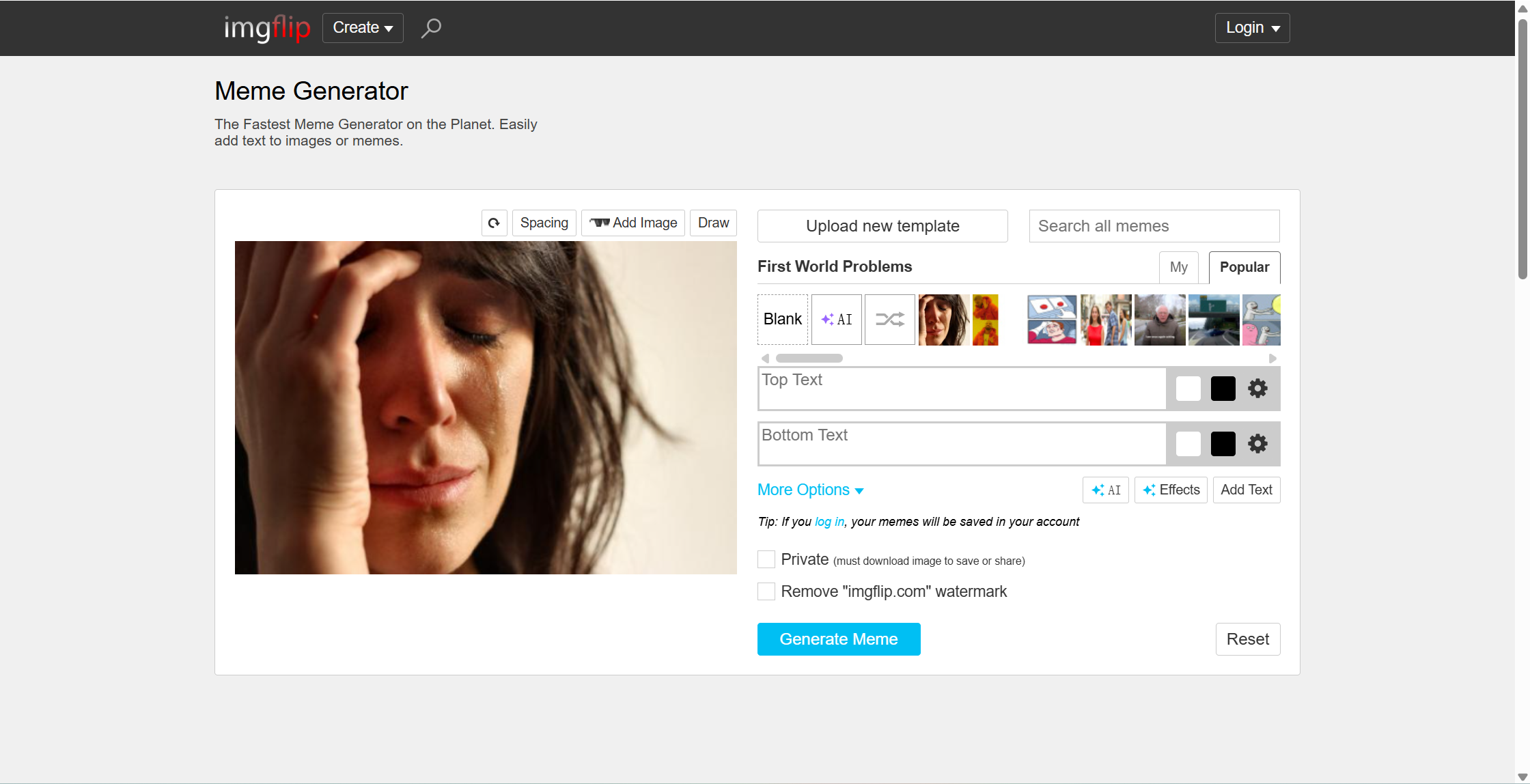Expand the Create dropdown menu

pyautogui.click(x=363, y=28)
